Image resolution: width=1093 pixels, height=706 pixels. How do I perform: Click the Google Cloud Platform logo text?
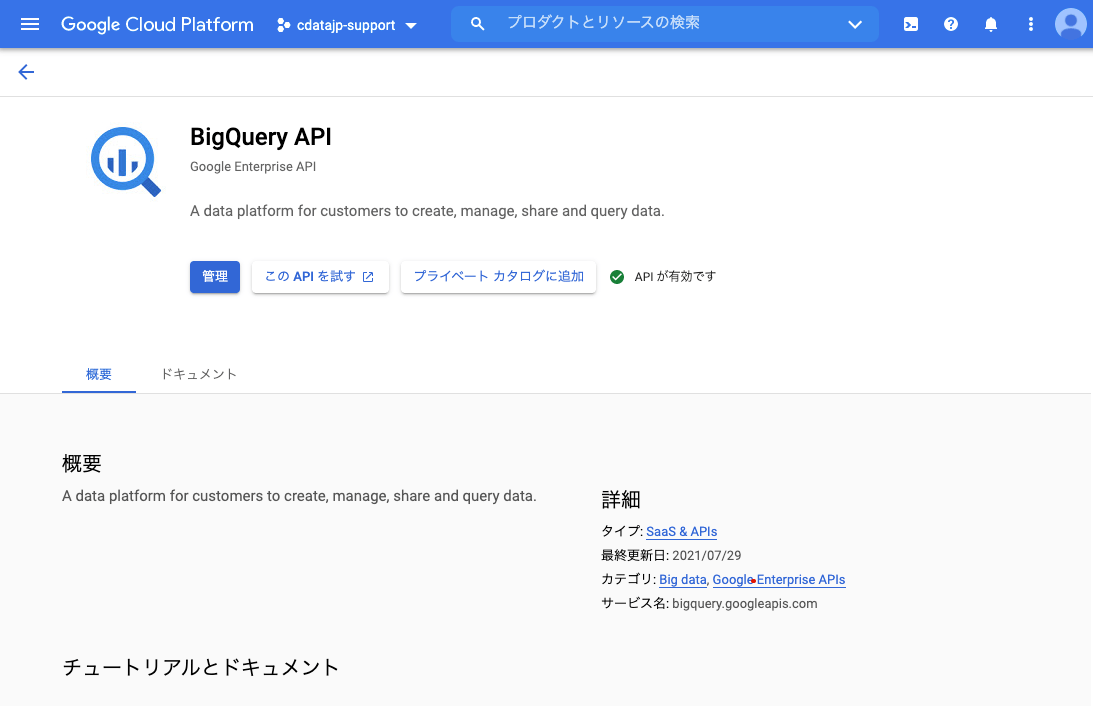[158, 24]
